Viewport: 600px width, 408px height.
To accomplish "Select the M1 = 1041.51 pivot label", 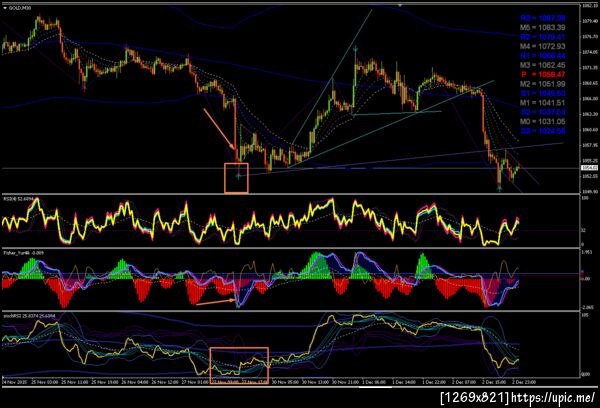I will (x=542, y=103).
